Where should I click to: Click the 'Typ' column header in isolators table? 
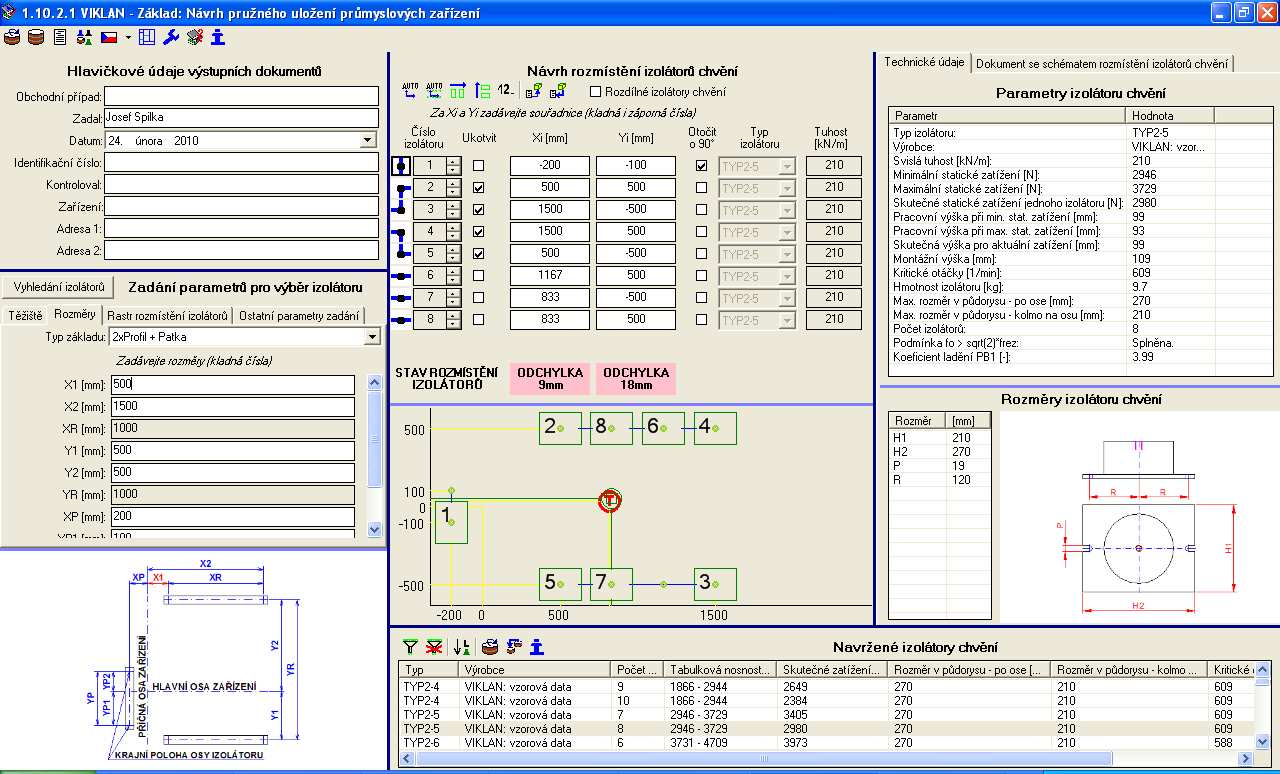pyautogui.click(x=428, y=669)
